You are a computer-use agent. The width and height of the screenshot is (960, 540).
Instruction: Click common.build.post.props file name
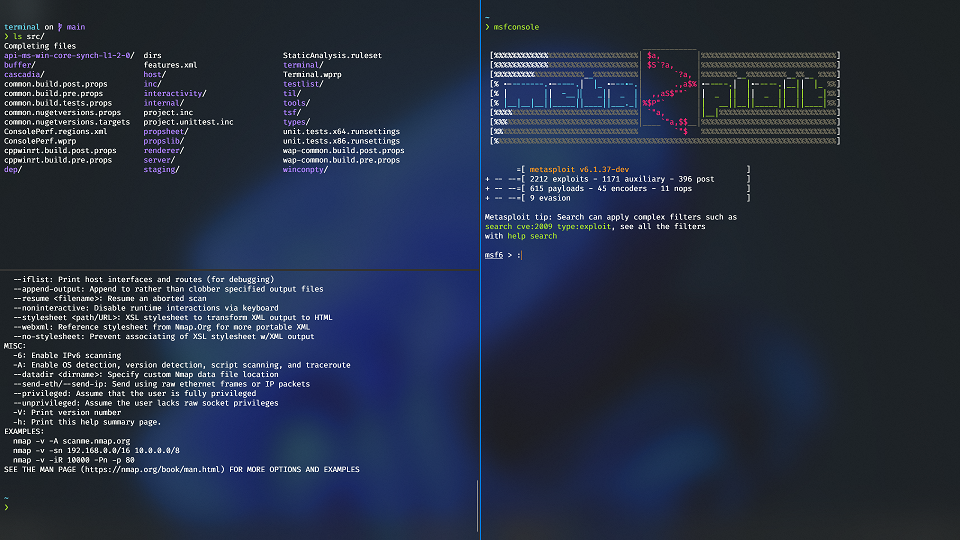[x=56, y=84]
